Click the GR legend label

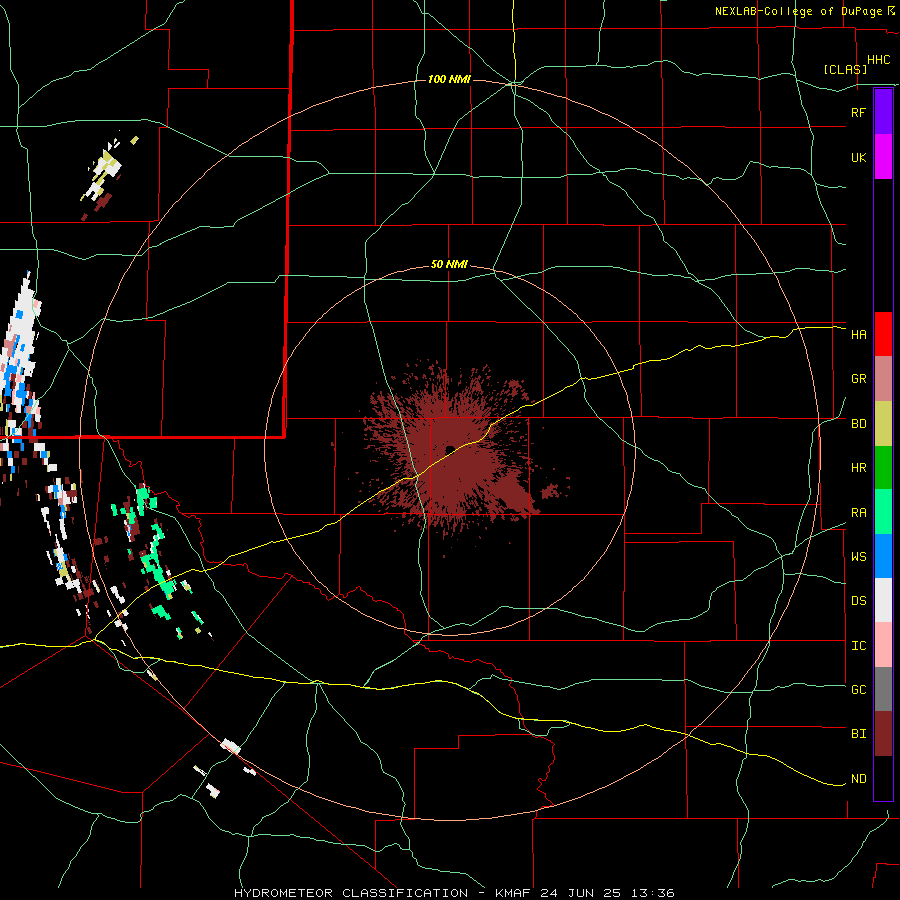click(x=858, y=379)
